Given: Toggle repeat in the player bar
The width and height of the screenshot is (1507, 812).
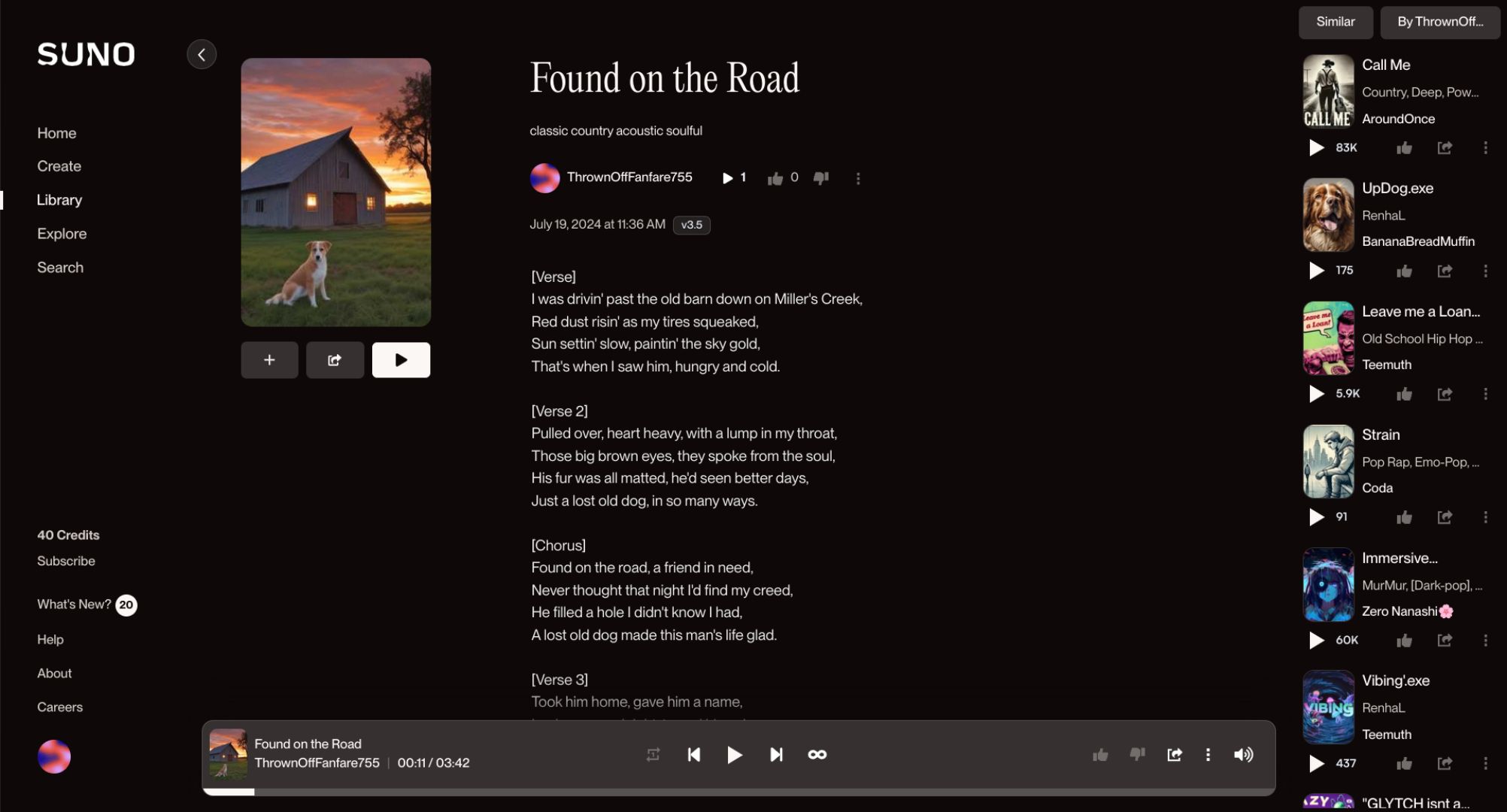Looking at the screenshot, I should [x=653, y=755].
